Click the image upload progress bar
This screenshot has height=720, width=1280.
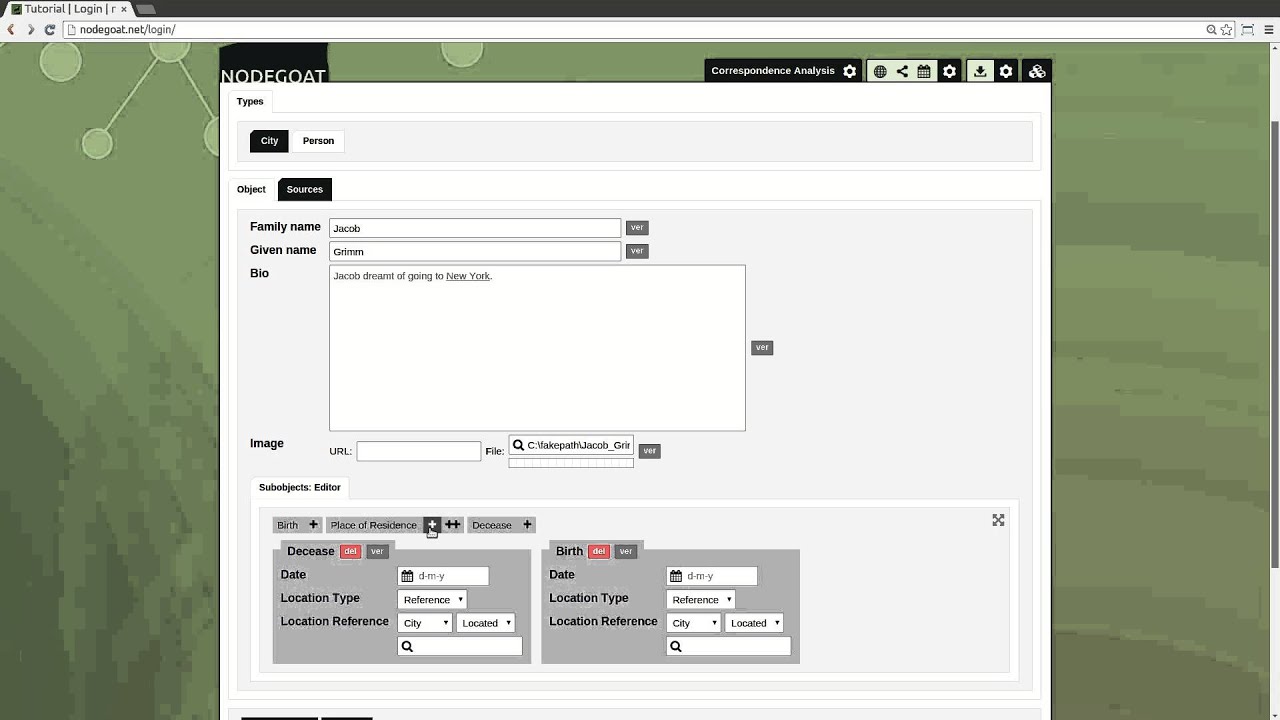coord(571,463)
